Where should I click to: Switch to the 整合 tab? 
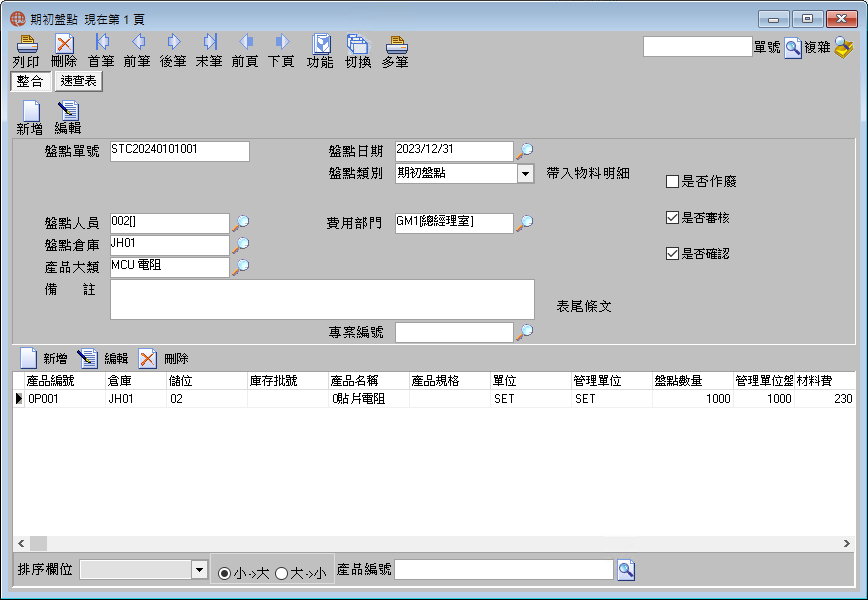[30, 81]
